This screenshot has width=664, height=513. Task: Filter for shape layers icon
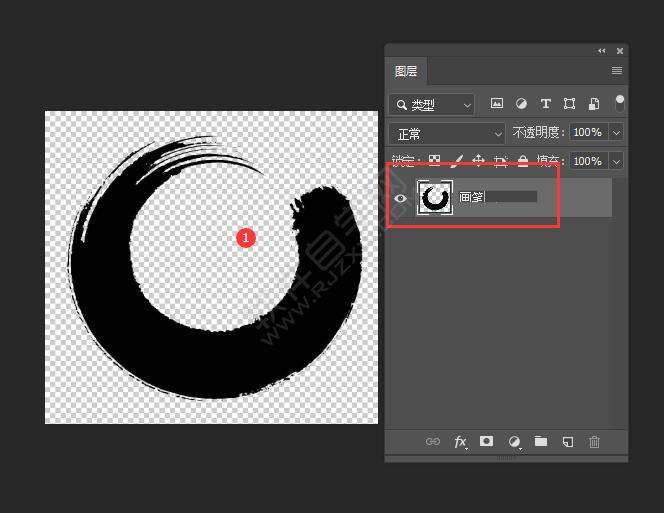tap(570, 103)
